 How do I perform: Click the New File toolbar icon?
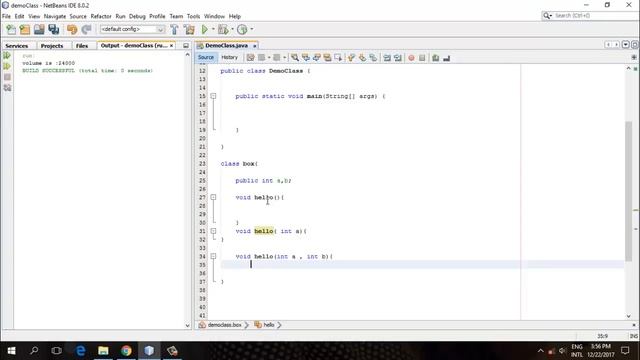tap(11, 29)
